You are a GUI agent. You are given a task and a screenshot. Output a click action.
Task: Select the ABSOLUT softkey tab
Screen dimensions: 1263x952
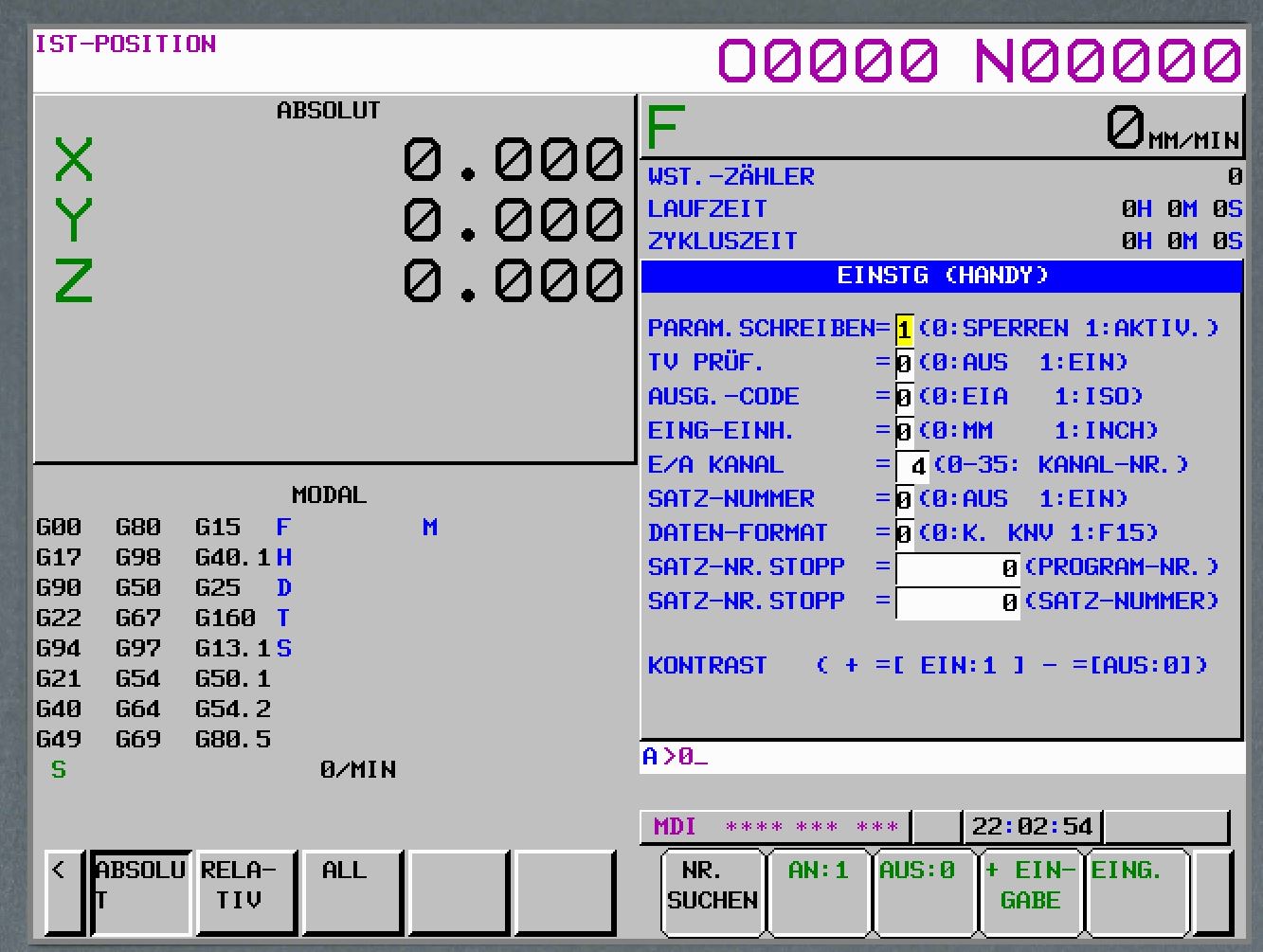[143, 890]
